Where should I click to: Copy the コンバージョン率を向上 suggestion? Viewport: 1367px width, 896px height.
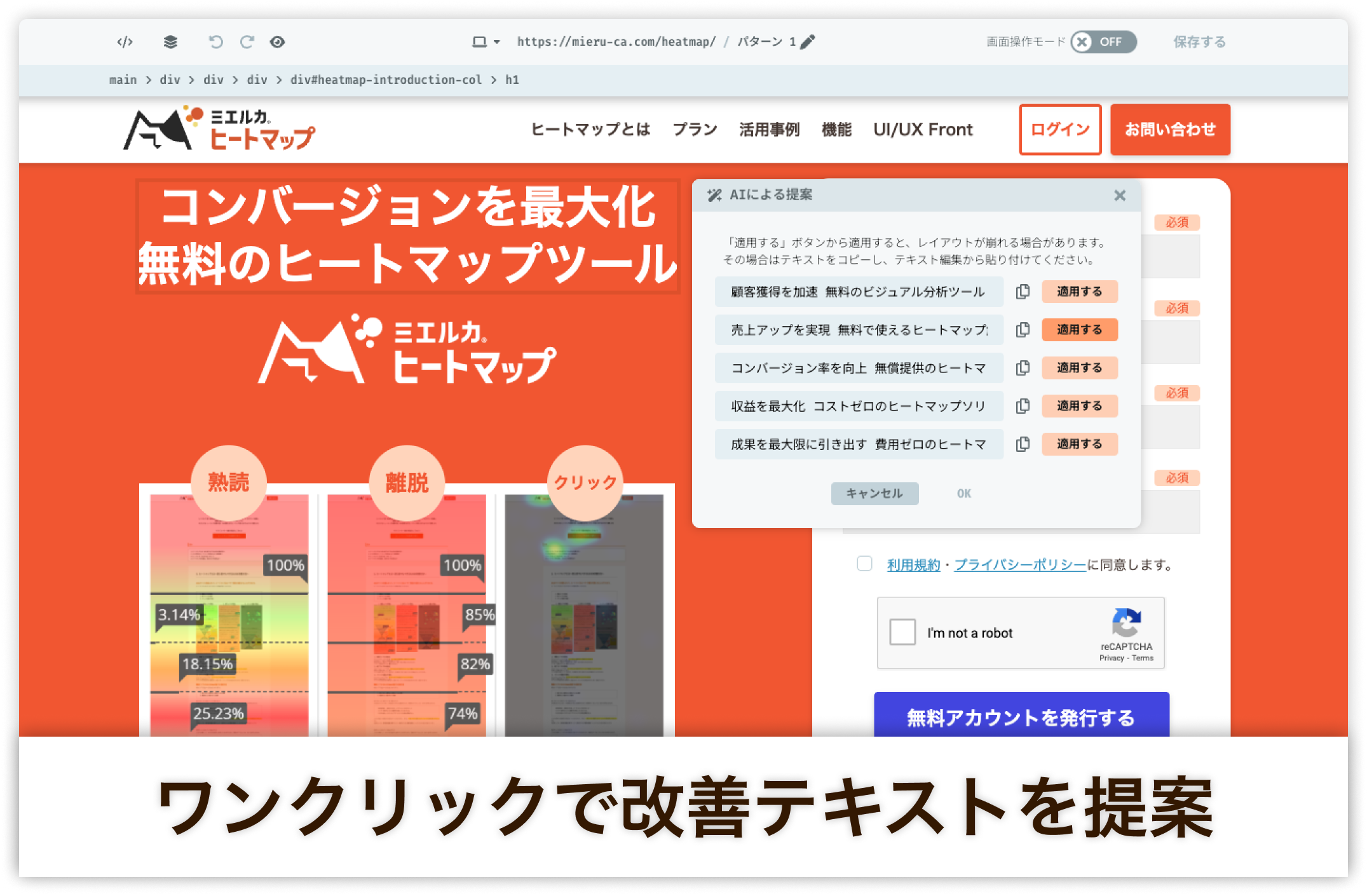pos(1023,368)
